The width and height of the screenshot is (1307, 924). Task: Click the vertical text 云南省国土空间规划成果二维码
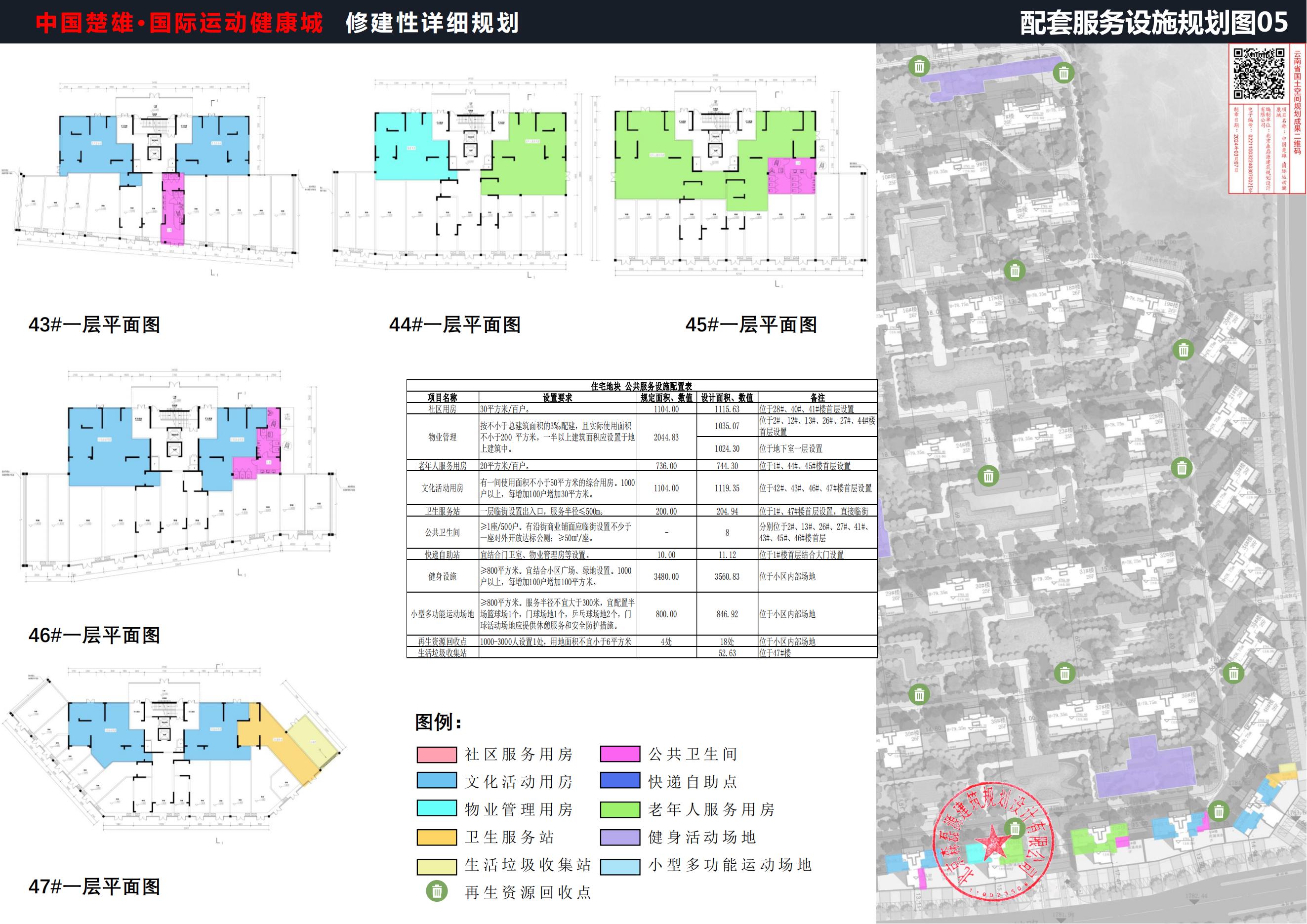pyautogui.click(x=1297, y=102)
